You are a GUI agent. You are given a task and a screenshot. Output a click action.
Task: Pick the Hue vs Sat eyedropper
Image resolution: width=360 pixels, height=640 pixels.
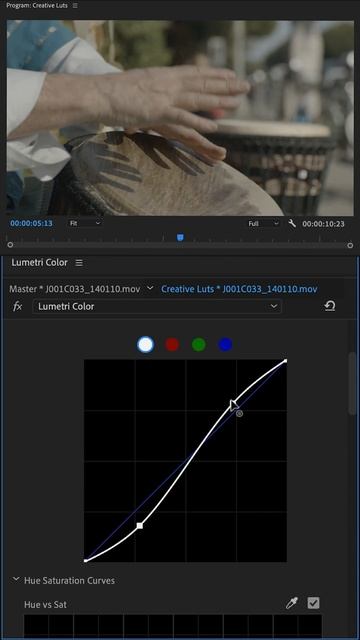[291, 603]
